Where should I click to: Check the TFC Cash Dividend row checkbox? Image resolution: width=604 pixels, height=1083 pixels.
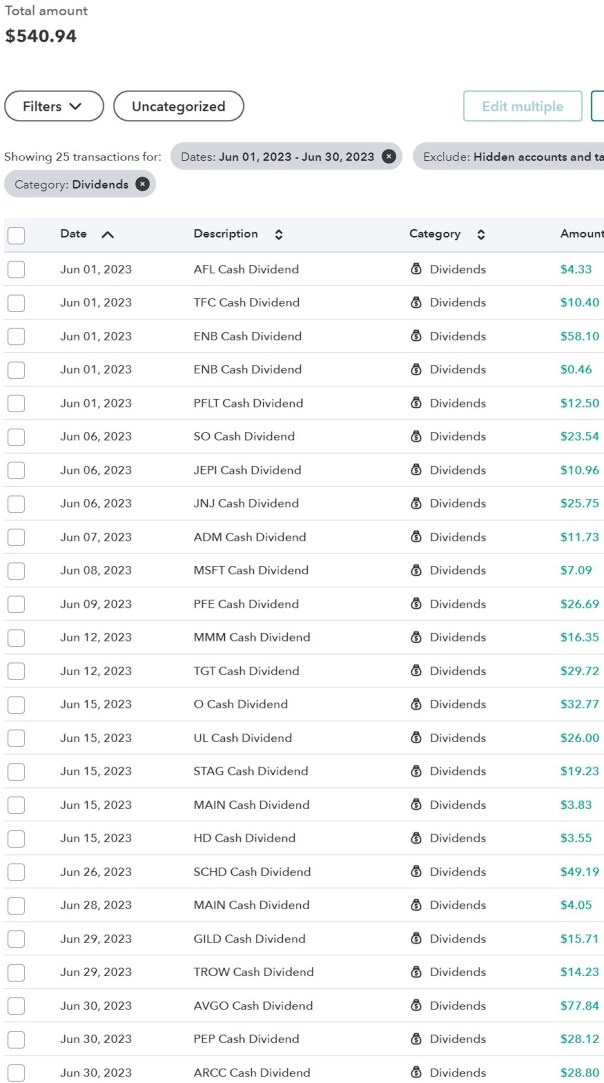pos(16,303)
